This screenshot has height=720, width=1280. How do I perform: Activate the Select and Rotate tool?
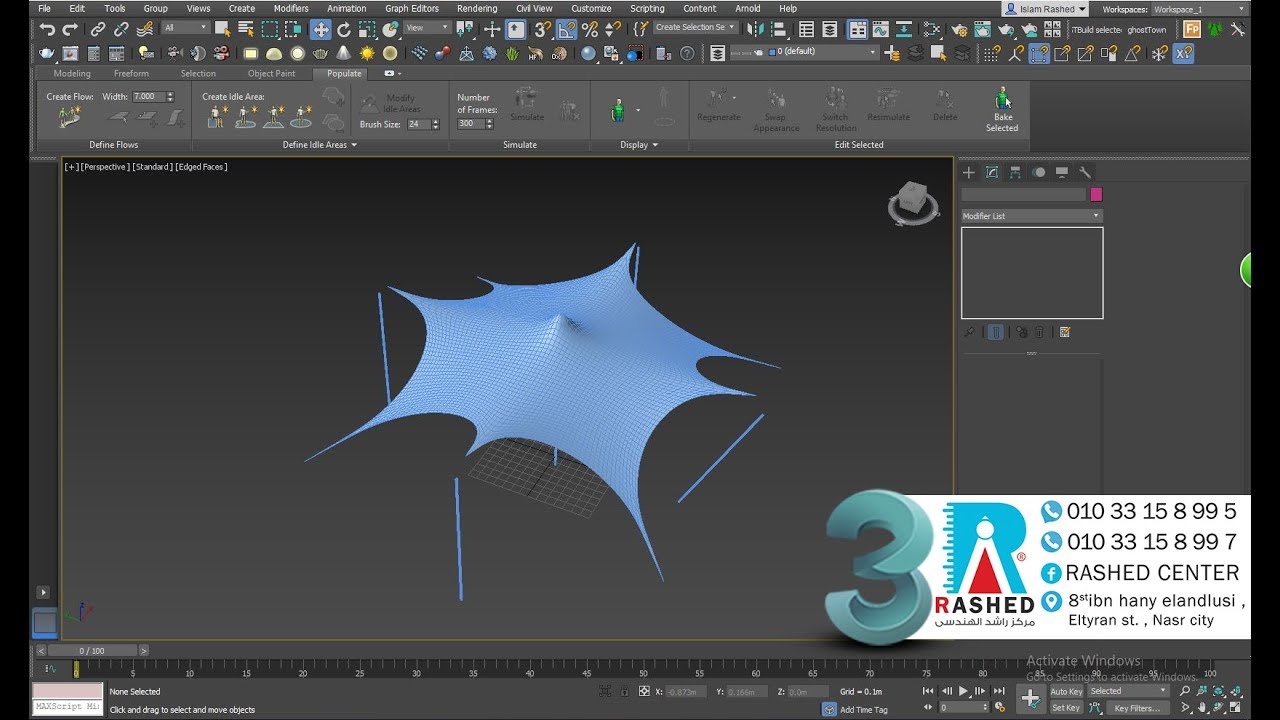pos(343,29)
